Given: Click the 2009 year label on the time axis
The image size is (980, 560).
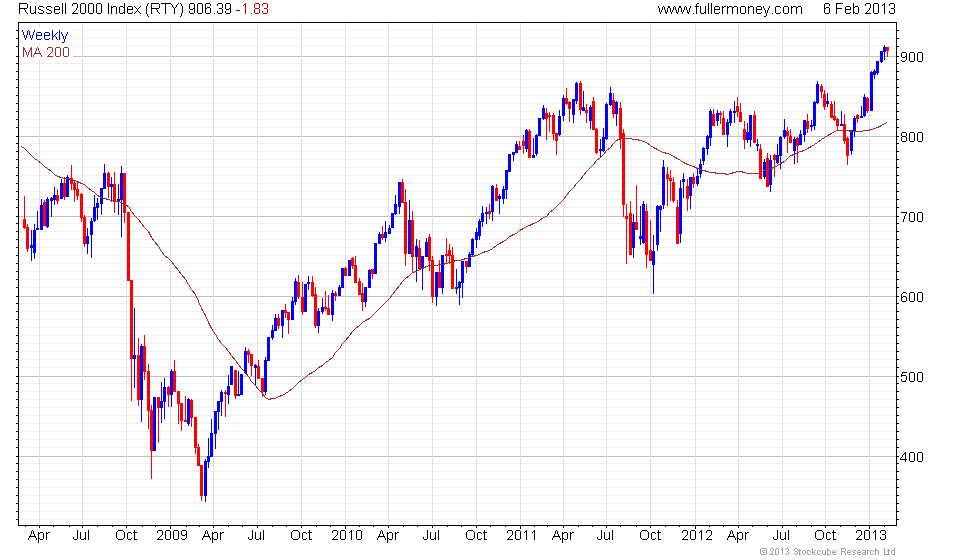Looking at the screenshot, I should click(x=171, y=535).
